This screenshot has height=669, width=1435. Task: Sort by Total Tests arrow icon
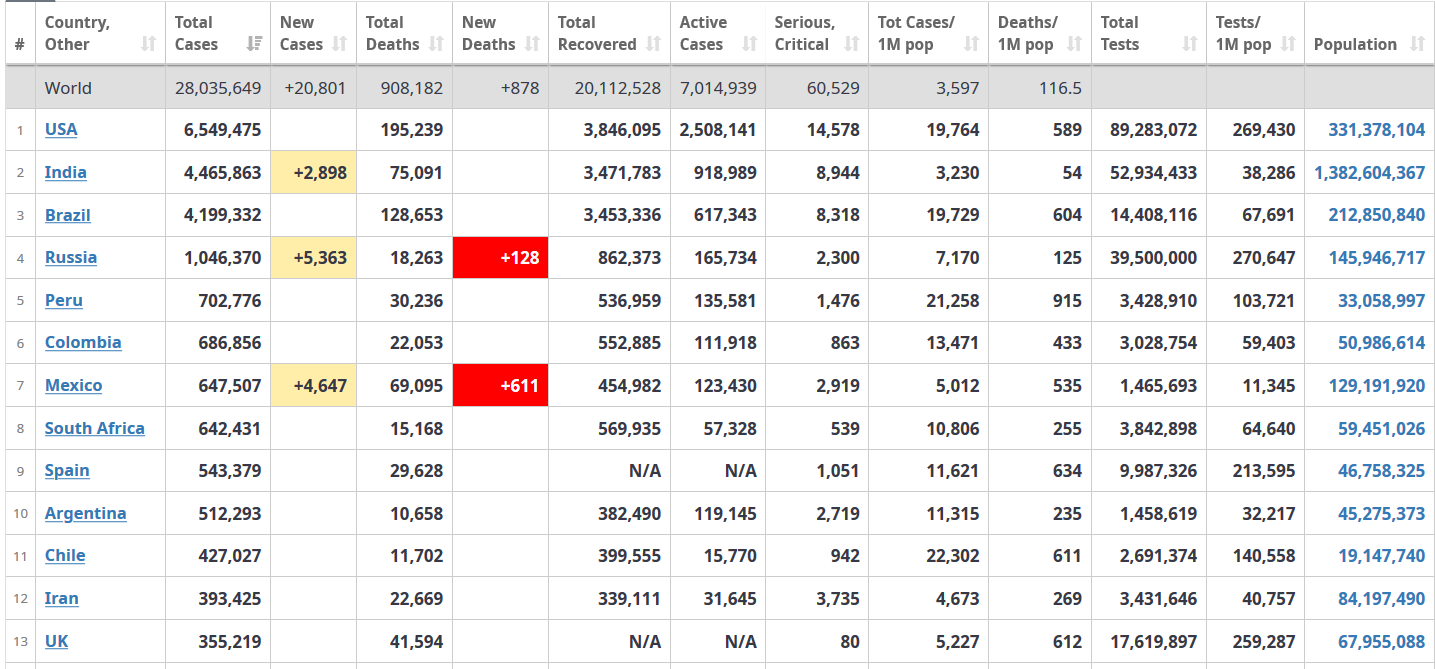1190,44
